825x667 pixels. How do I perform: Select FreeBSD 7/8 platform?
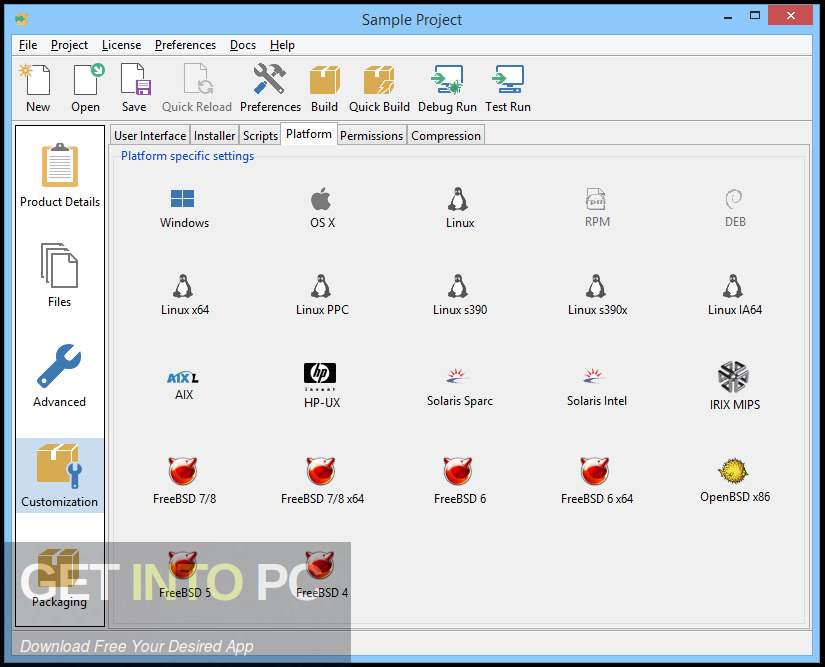click(x=184, y=481)
